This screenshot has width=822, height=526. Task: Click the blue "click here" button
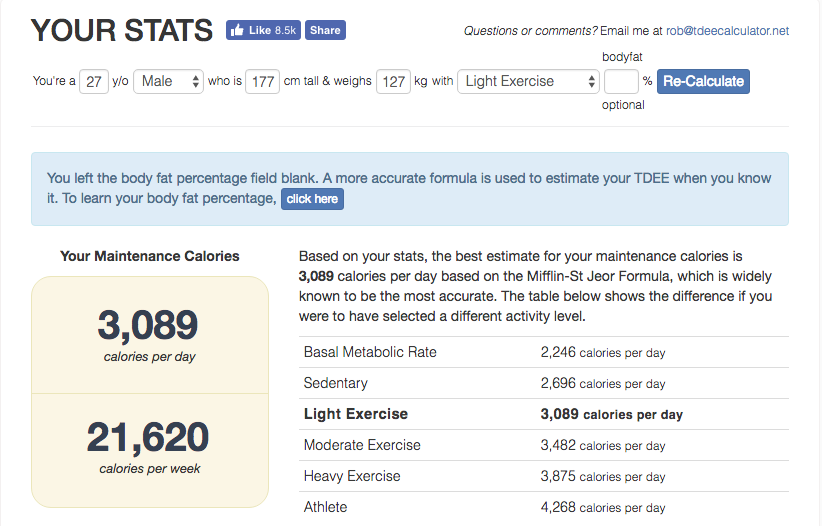click(x=312, y=199)
